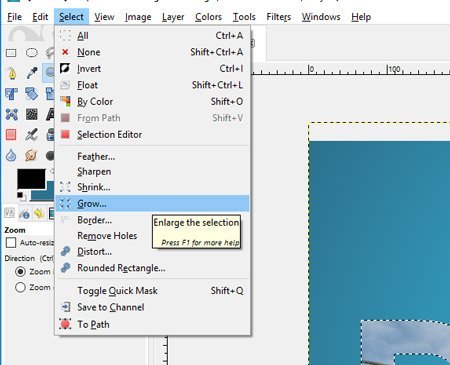Viewport: 450px width, 365px height.
Task: Open the Help menu
Action: 361,17
